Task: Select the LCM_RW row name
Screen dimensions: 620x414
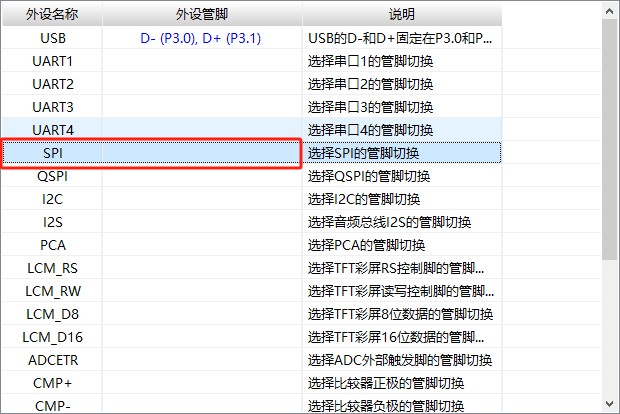Action: click(53, 291)
